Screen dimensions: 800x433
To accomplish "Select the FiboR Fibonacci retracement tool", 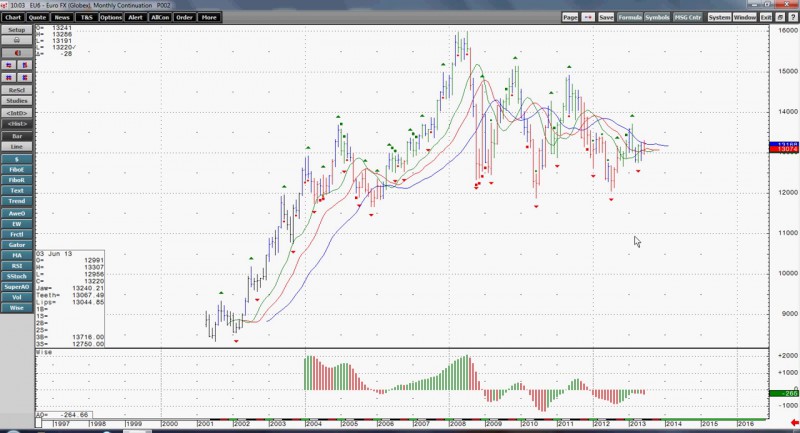I will coord(17,180).
